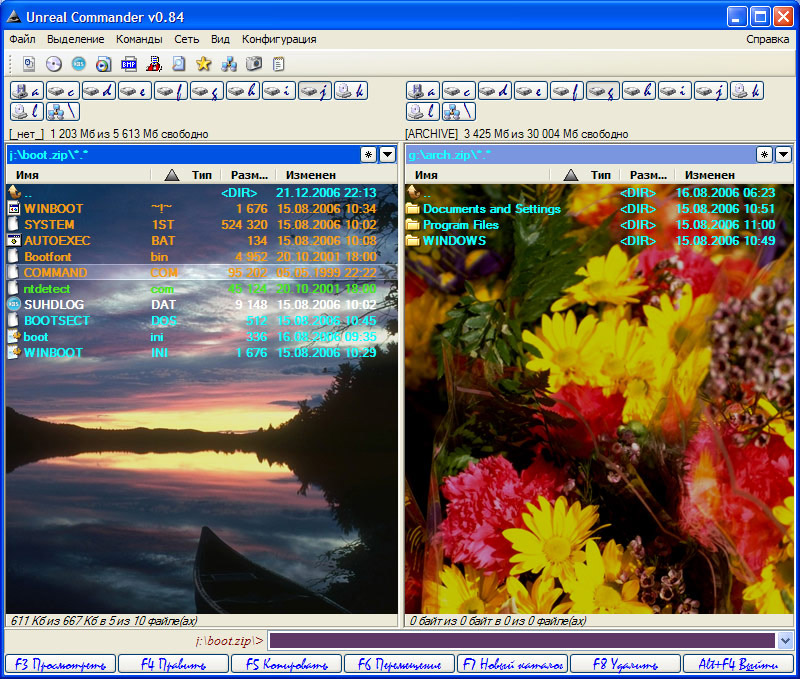Viewport: 800px width, 679px height.
Task: Click the WINDOWS folder icon in right panel
Action: click(x=412, y=240)
